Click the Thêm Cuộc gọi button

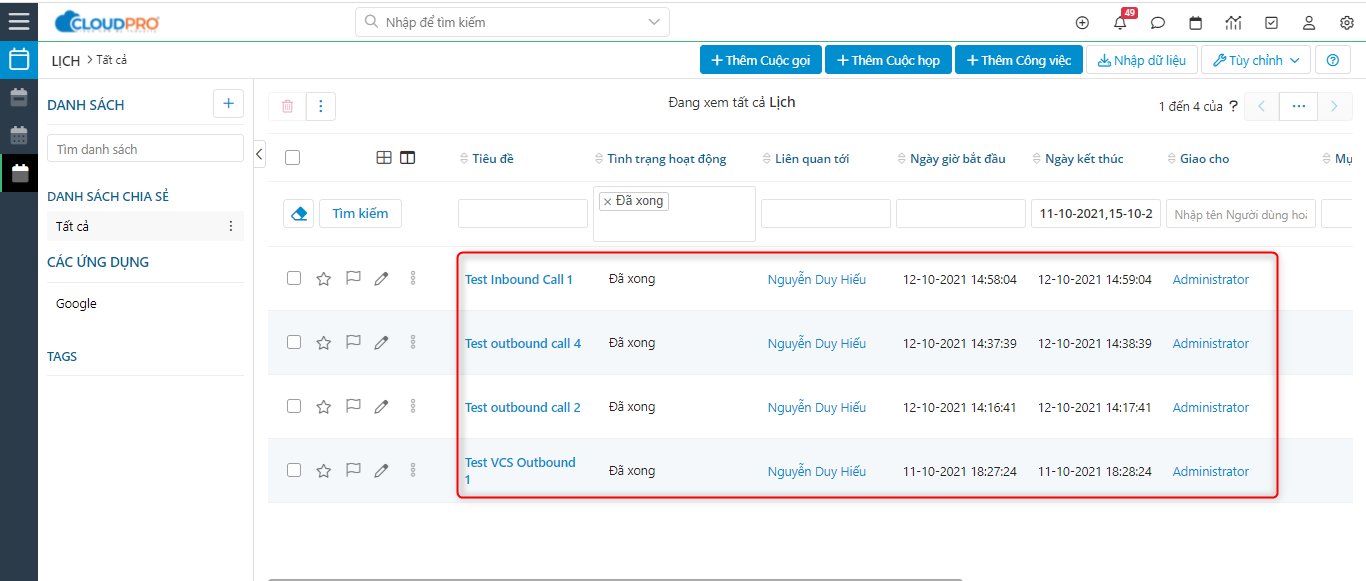click(760, 60)
